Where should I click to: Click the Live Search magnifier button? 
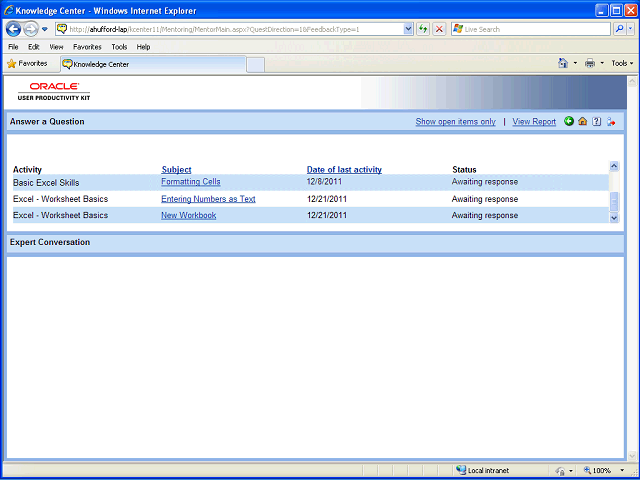pos(620,29)
